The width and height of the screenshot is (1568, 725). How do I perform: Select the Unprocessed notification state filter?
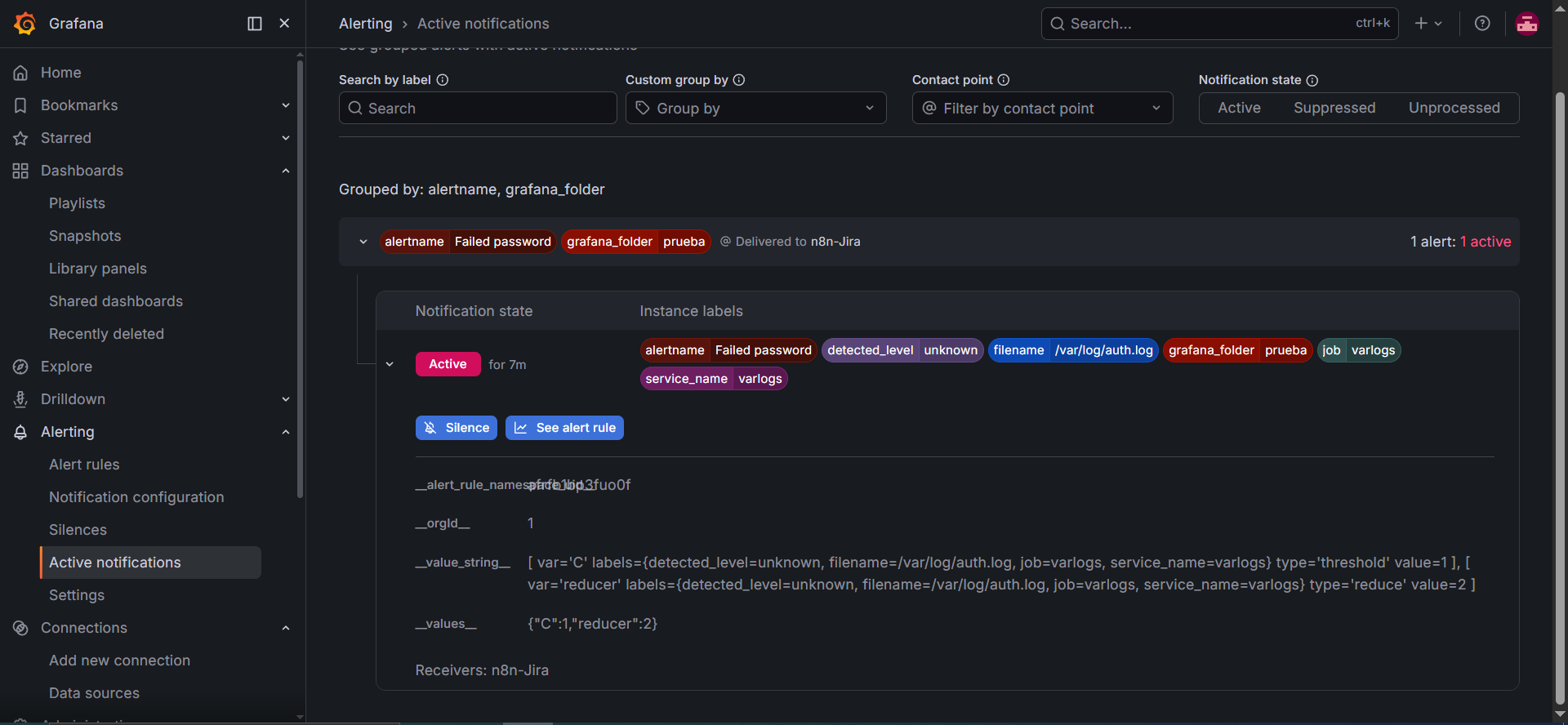[x=1454, y=108]
